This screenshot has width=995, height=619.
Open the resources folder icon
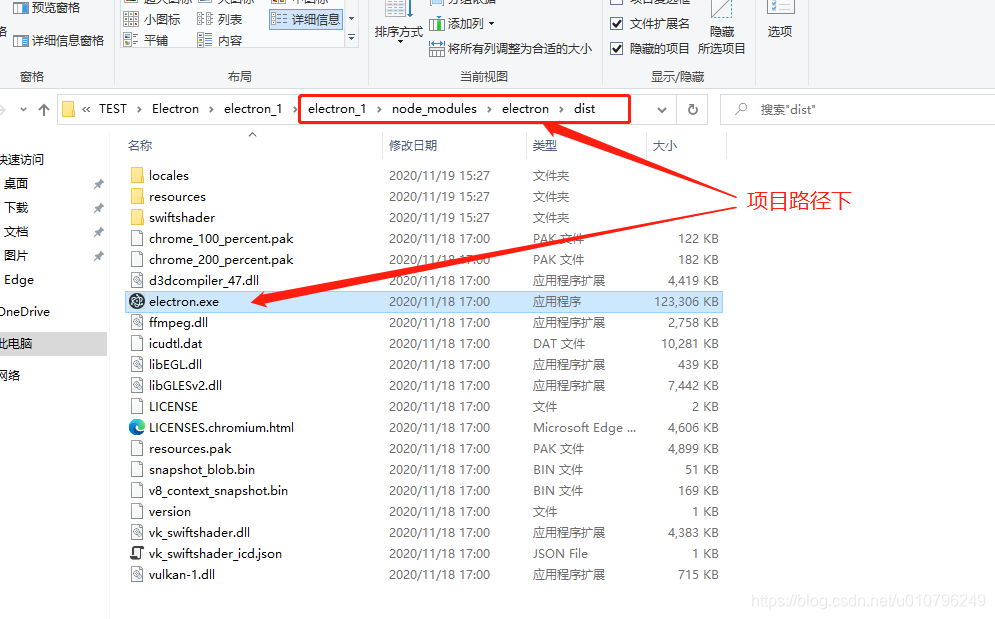(x=136, y=196)
